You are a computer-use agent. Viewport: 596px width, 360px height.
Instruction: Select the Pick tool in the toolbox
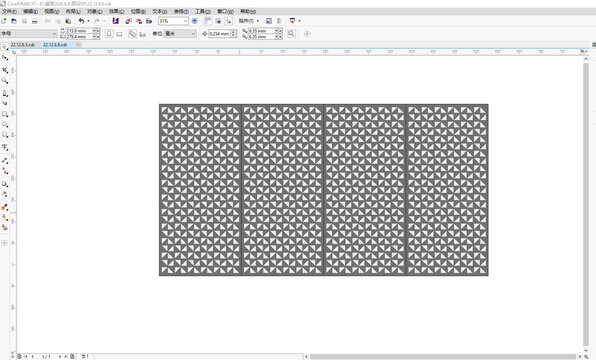(5, 47)
